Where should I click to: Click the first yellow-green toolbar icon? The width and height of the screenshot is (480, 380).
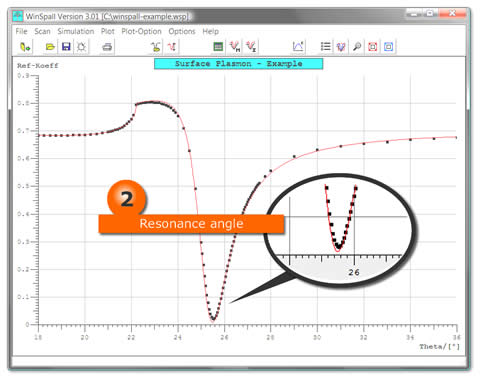pyautogui.click(x=25, y=47)
